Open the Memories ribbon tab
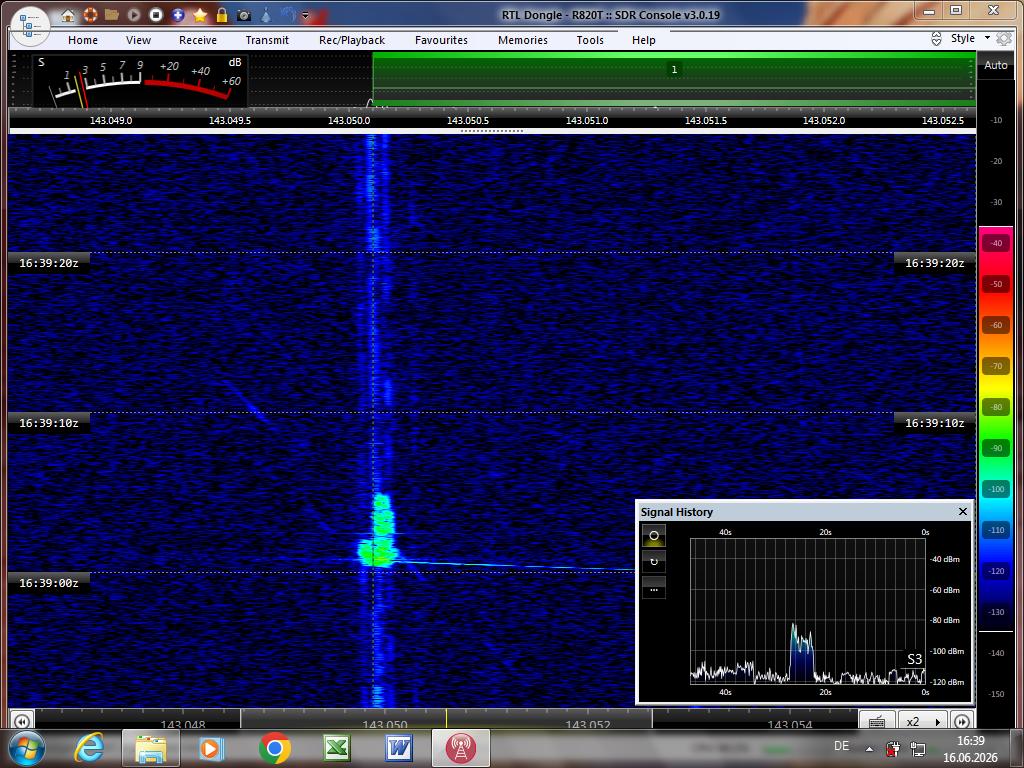The image size is (1024, 768). click(x=523, y=40)
